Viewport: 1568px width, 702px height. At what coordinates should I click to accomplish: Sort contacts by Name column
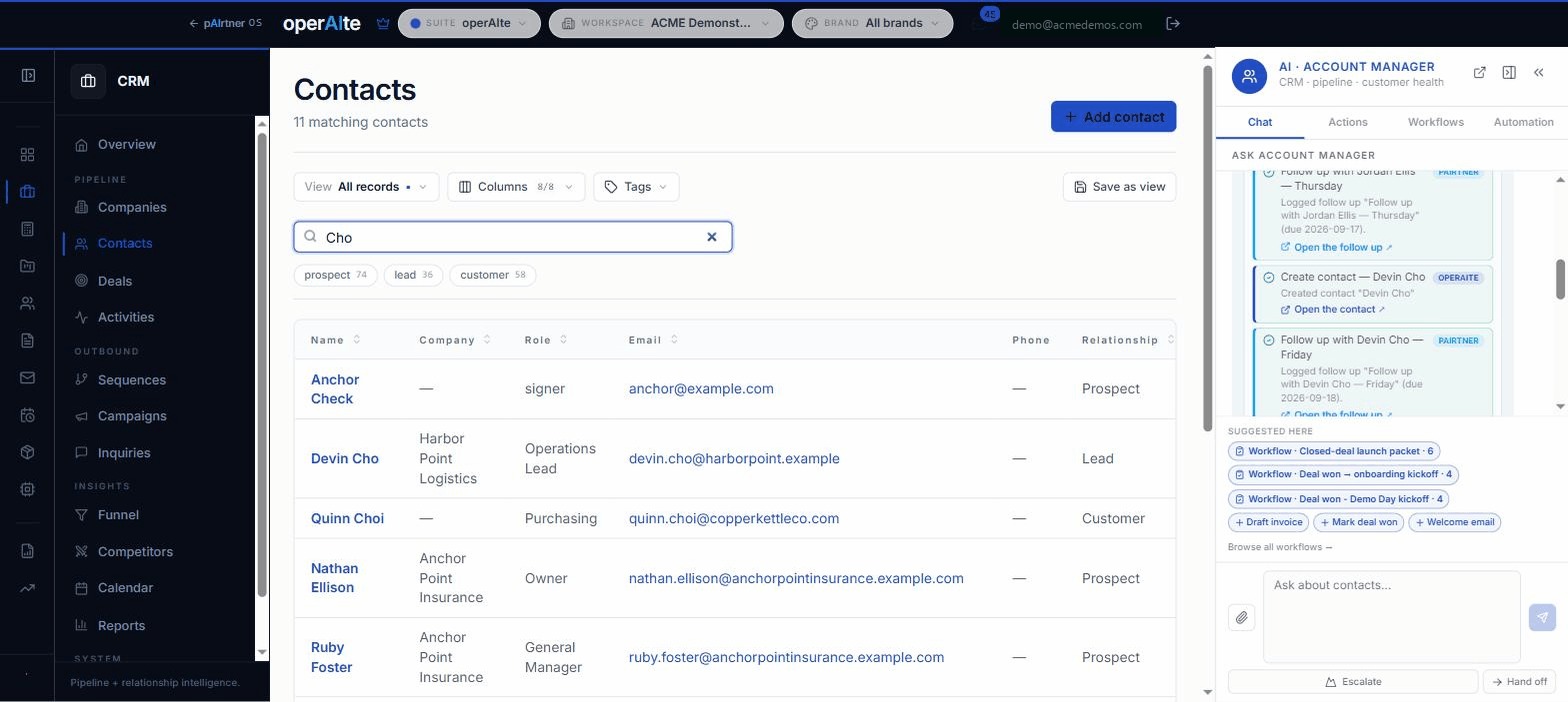click(335, 340)
